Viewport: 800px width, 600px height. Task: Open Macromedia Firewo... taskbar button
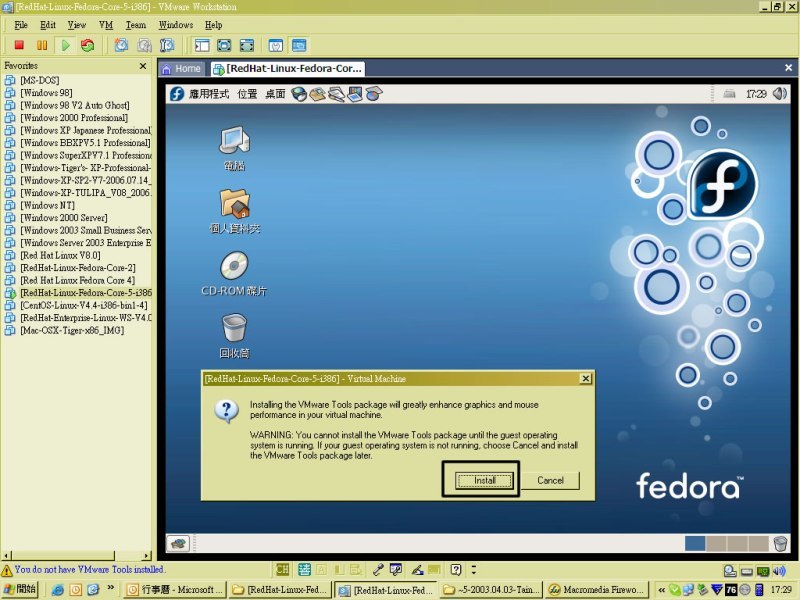(597, 590)
